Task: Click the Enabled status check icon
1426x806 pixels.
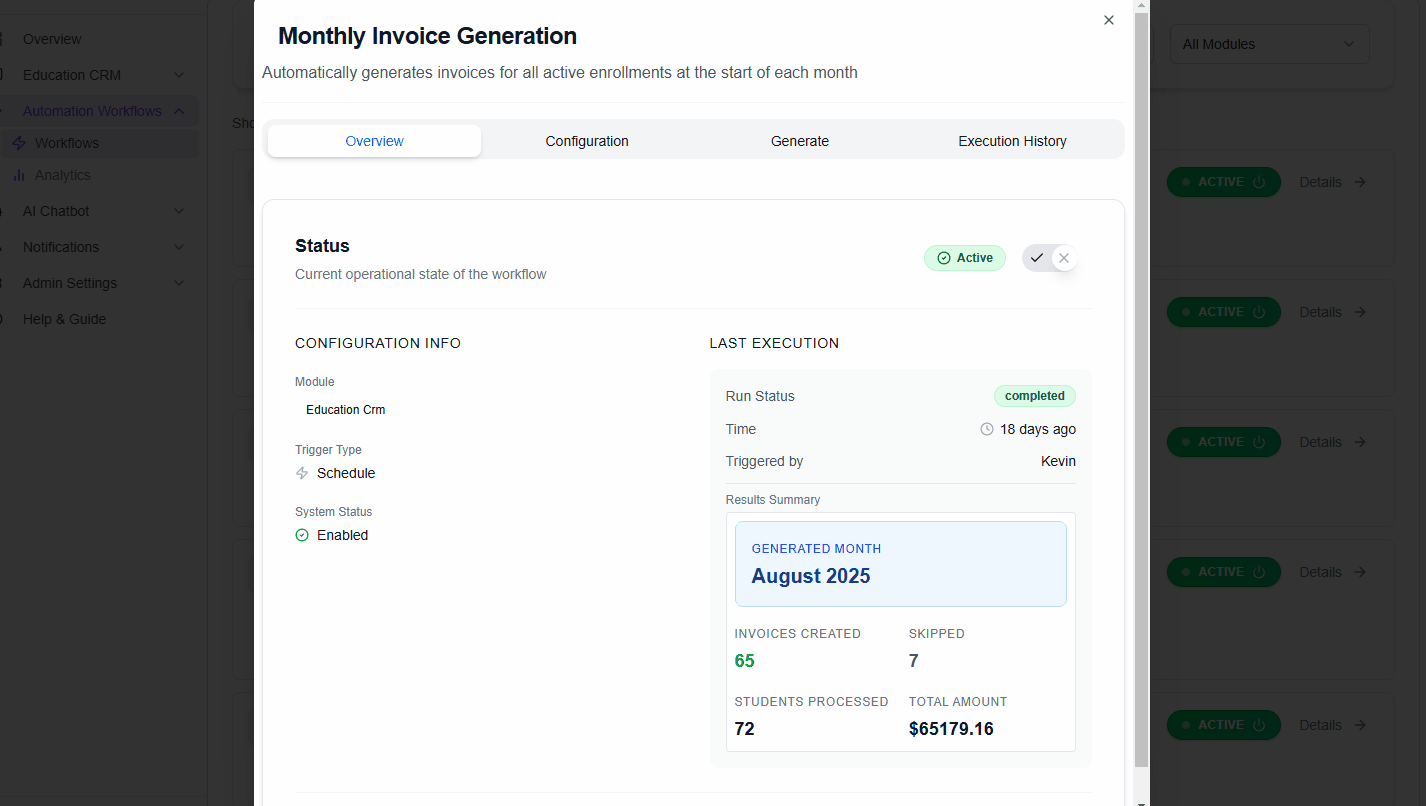Action: [x=302, y=535]
